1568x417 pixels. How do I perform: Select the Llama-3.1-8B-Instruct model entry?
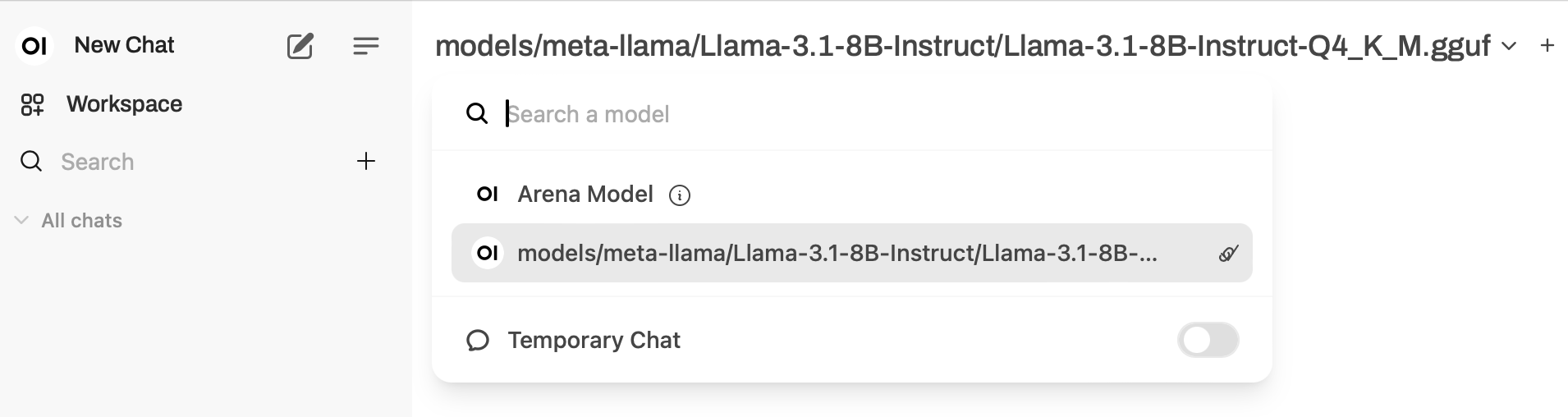(x=836, y=253)
